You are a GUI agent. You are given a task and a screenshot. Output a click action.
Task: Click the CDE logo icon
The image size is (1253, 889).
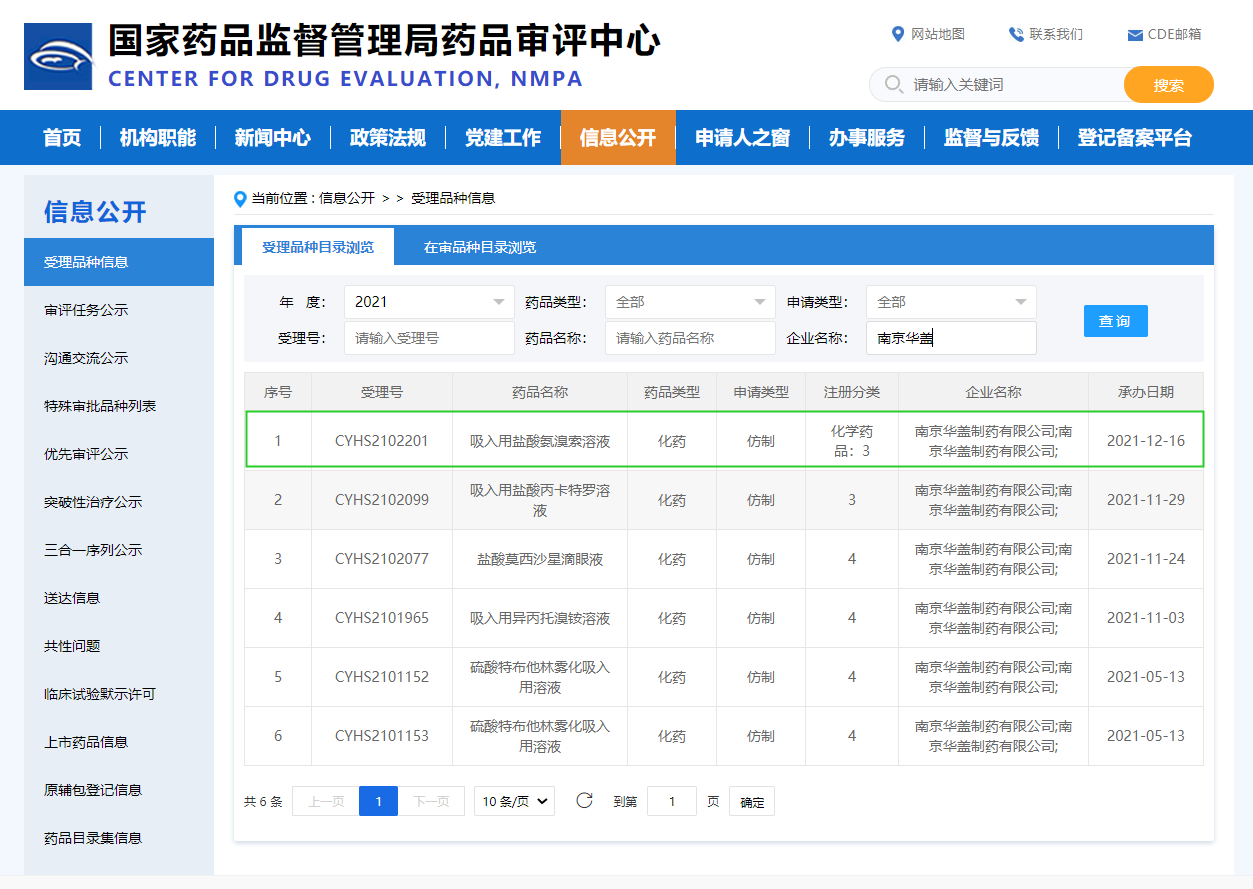click(x=58, y=57)
